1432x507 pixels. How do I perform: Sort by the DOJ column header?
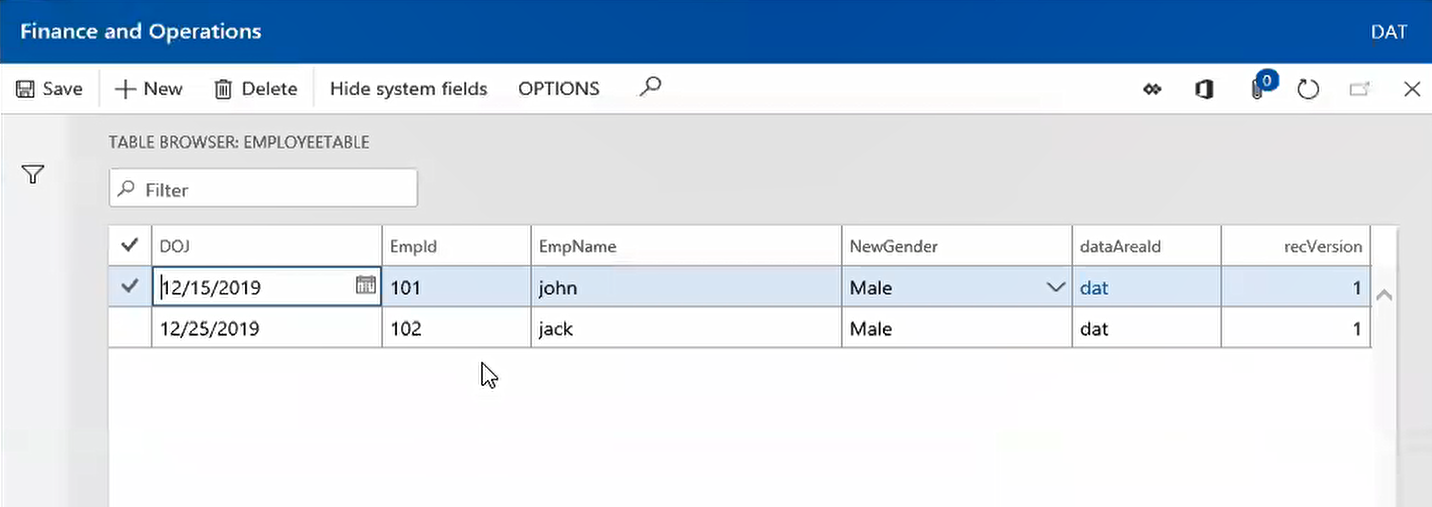click(x=267, y=246)
